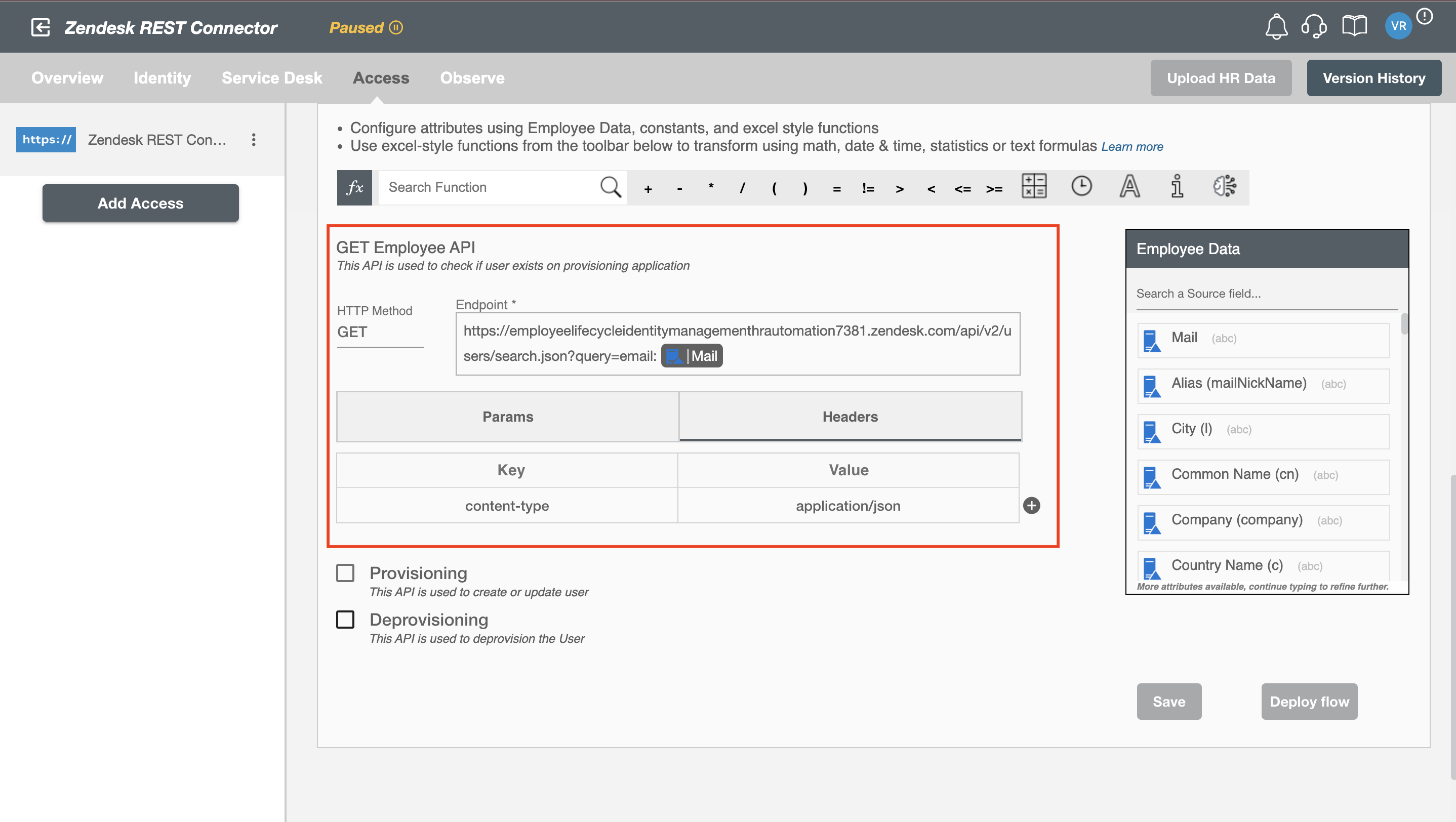The height and width of the screenshot is (822, 1456).
Task: Open Version History
Action: click(1373, 78)
